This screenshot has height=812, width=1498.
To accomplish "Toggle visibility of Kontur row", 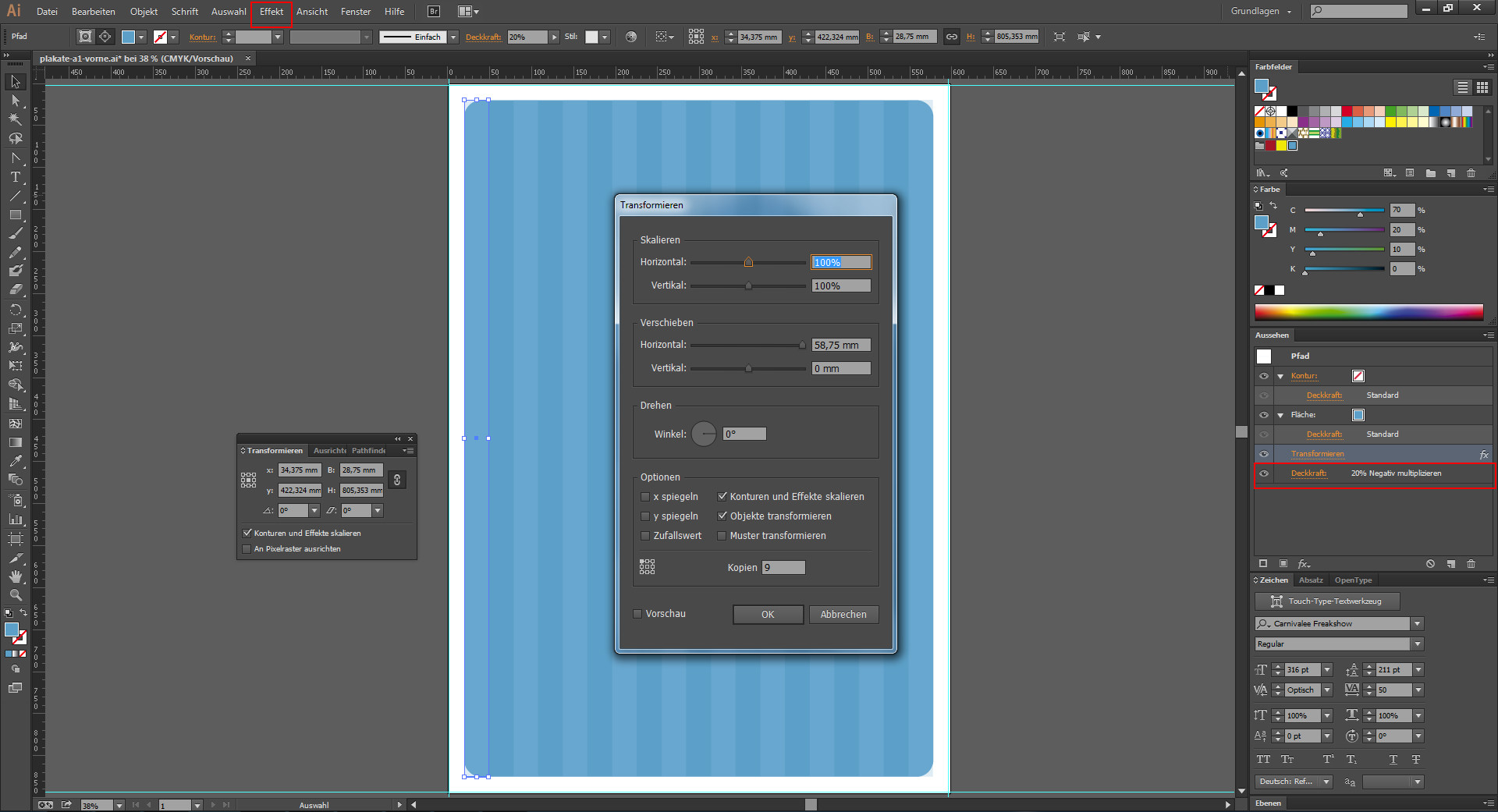I will [1263, 376].
